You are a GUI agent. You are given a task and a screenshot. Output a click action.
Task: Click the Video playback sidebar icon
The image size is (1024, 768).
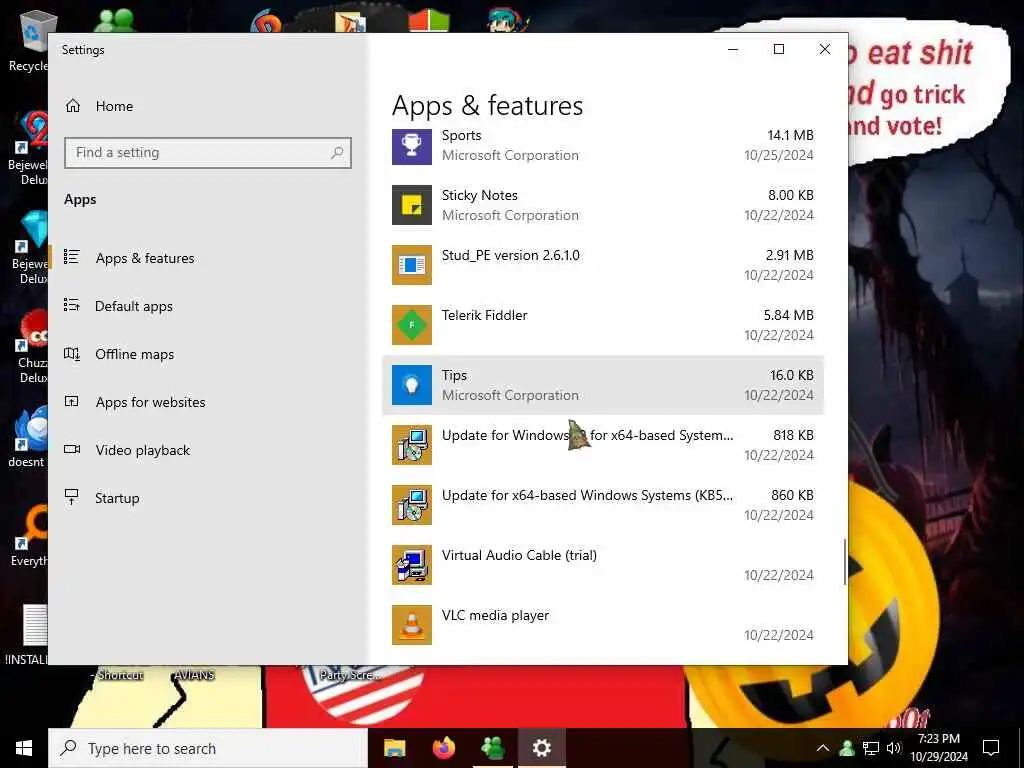[x=72, y=449]
